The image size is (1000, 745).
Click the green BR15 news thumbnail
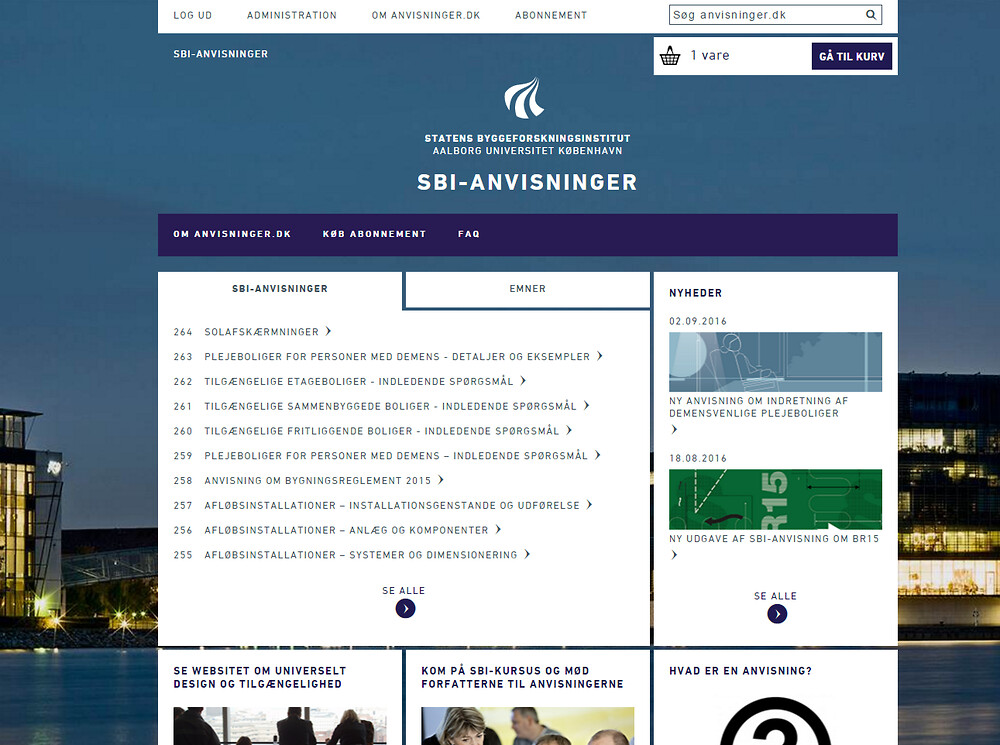(776, 499)
